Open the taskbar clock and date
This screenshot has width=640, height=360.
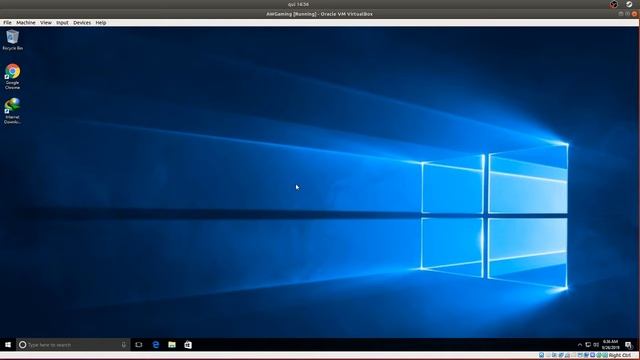coord(610,345)
